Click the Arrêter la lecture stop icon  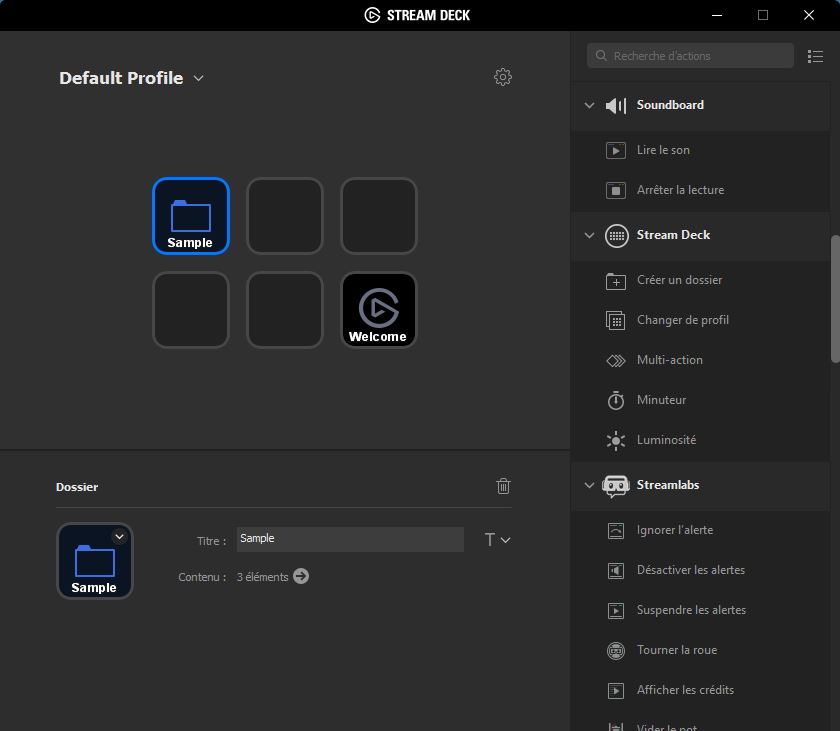click(x=616, y=190)
